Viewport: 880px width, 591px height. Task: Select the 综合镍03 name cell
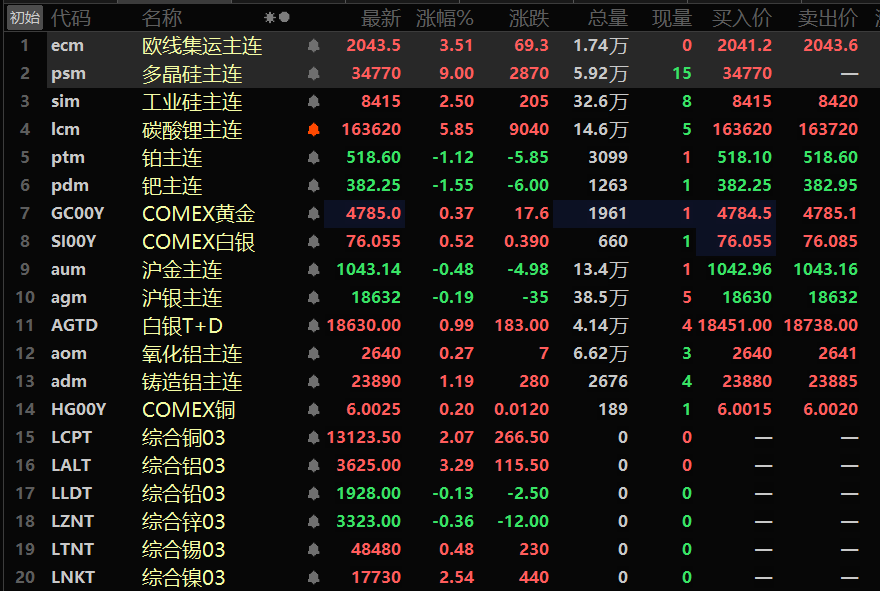click(x=184, y=577)
